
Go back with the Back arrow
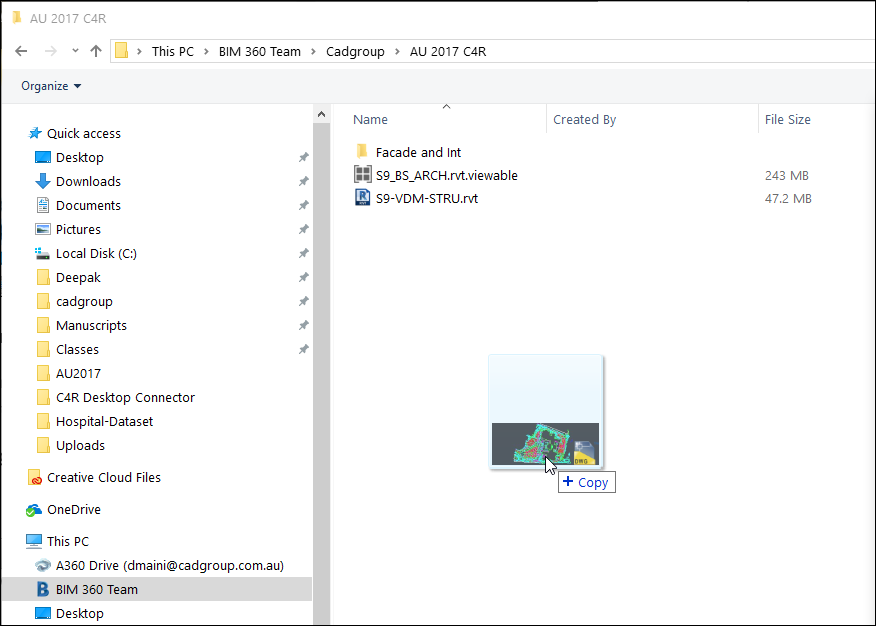[21, 51]
